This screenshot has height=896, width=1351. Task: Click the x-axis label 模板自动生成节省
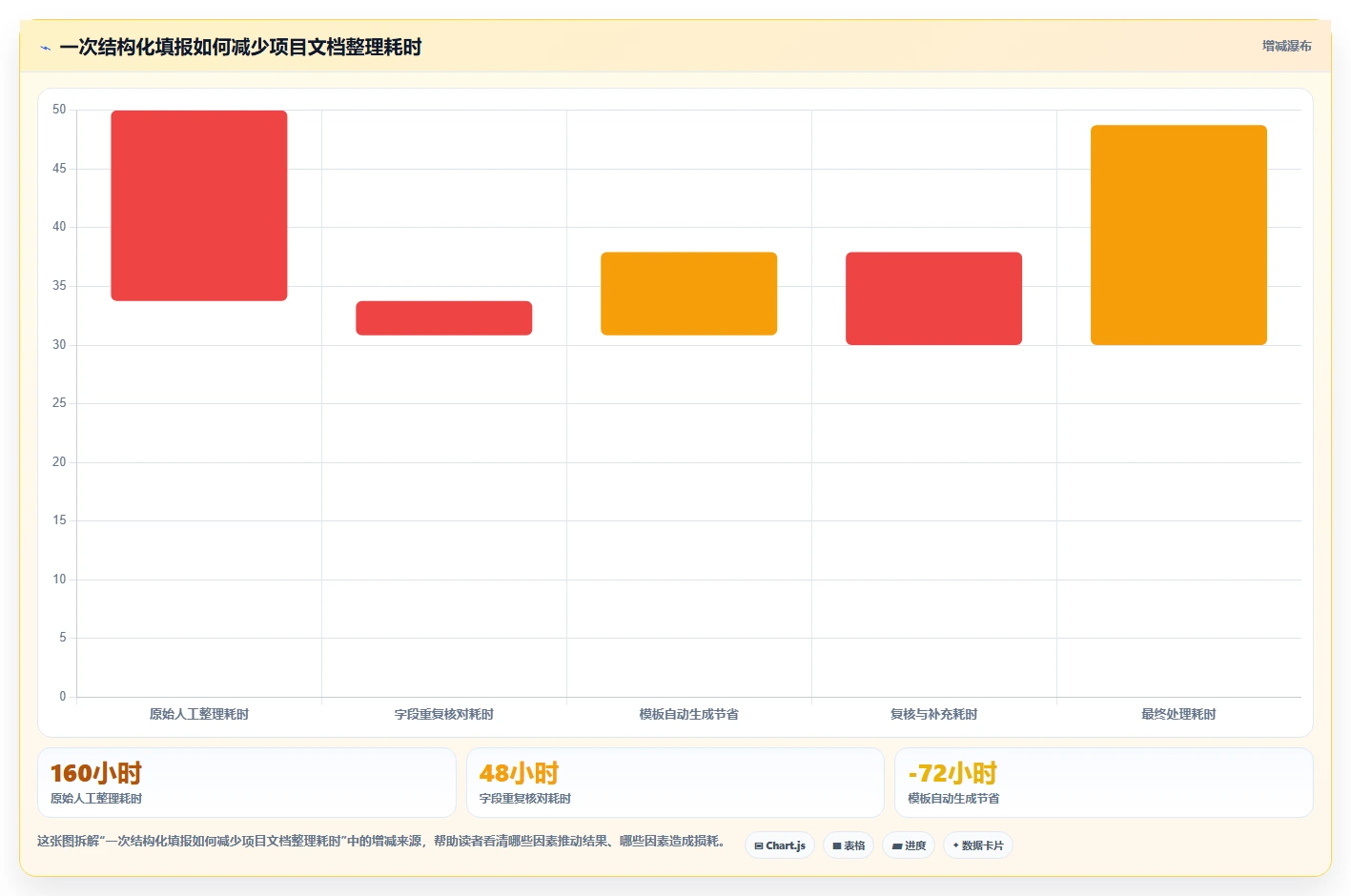pos(689,714)
